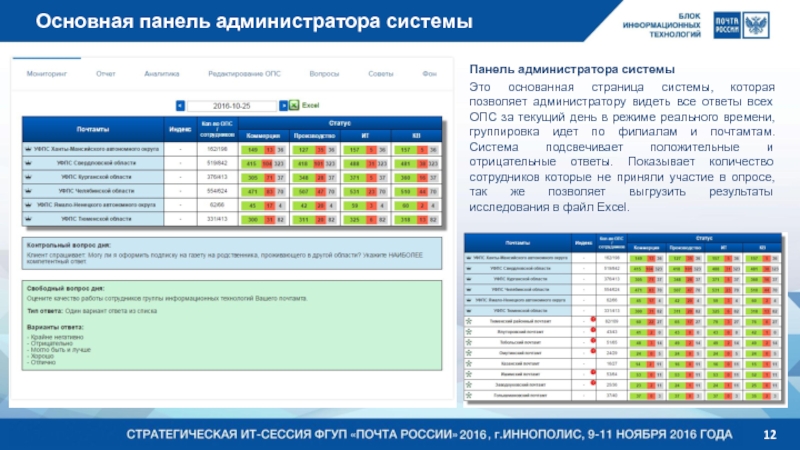Go to the next date with right arrow
This screenshot has width=800, height=450.
[283, 106]
